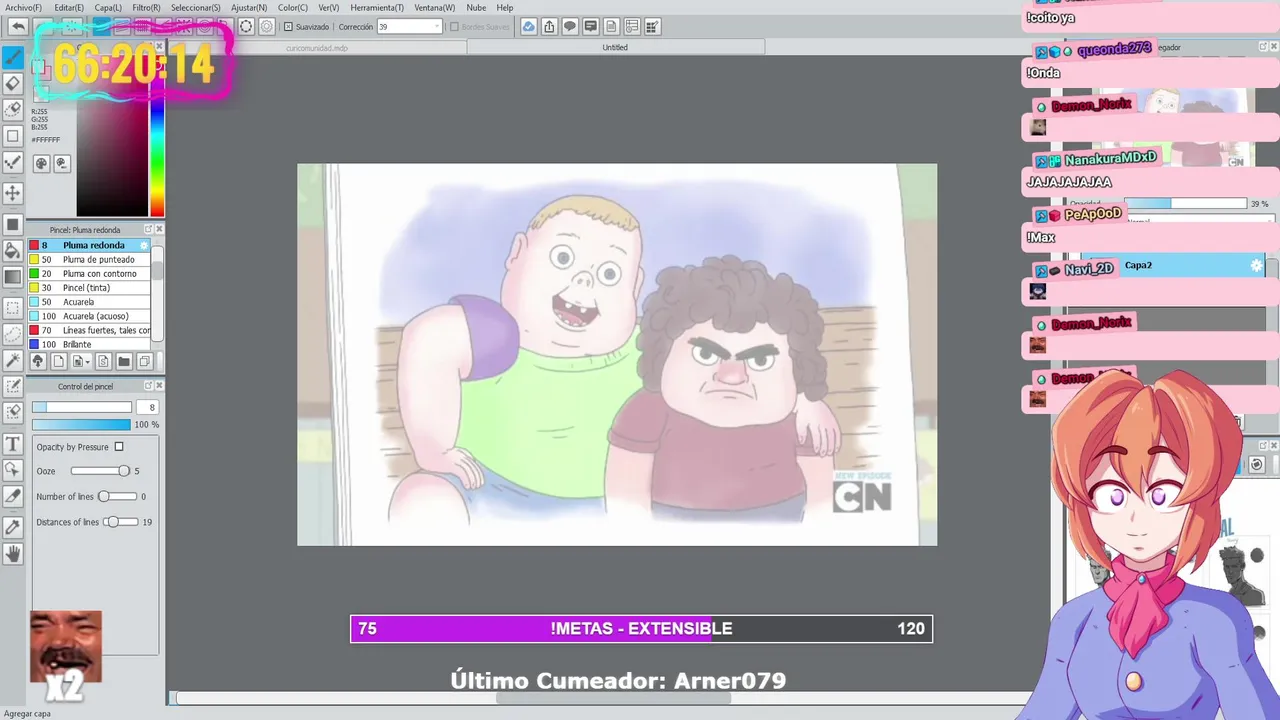This screenshot has width=1280, height=720.
Task: Adjust the brush size slider
Action: point(81,407)
